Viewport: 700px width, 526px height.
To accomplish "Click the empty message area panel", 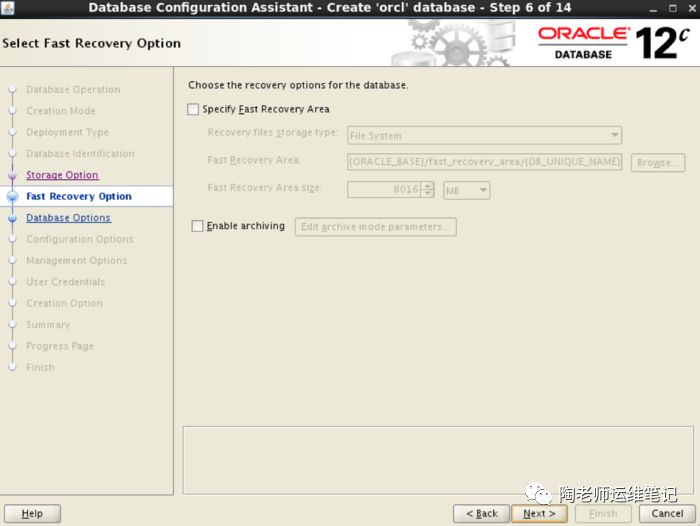I will (x=438, y=460).
